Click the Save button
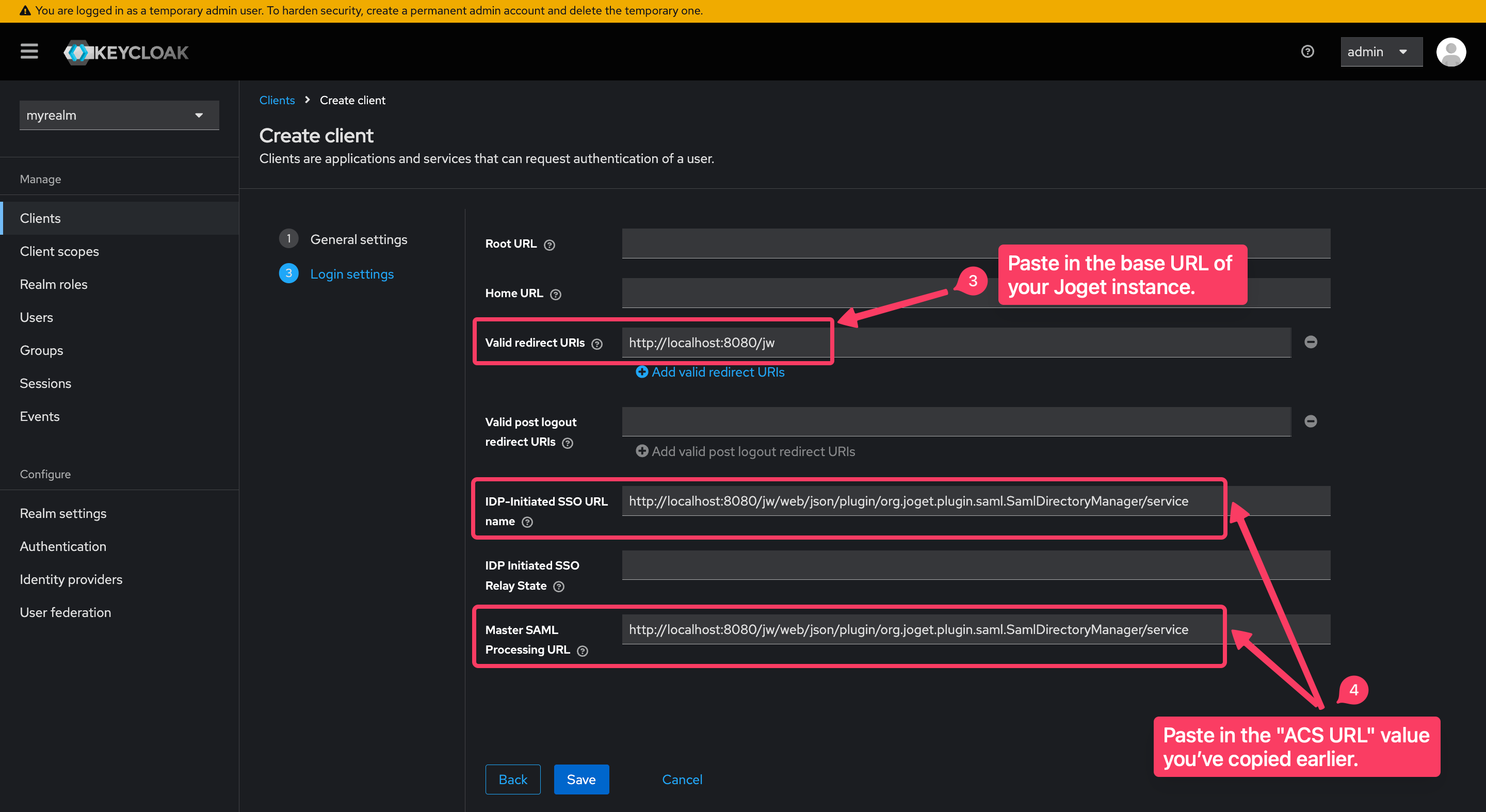 click(581, 779)
